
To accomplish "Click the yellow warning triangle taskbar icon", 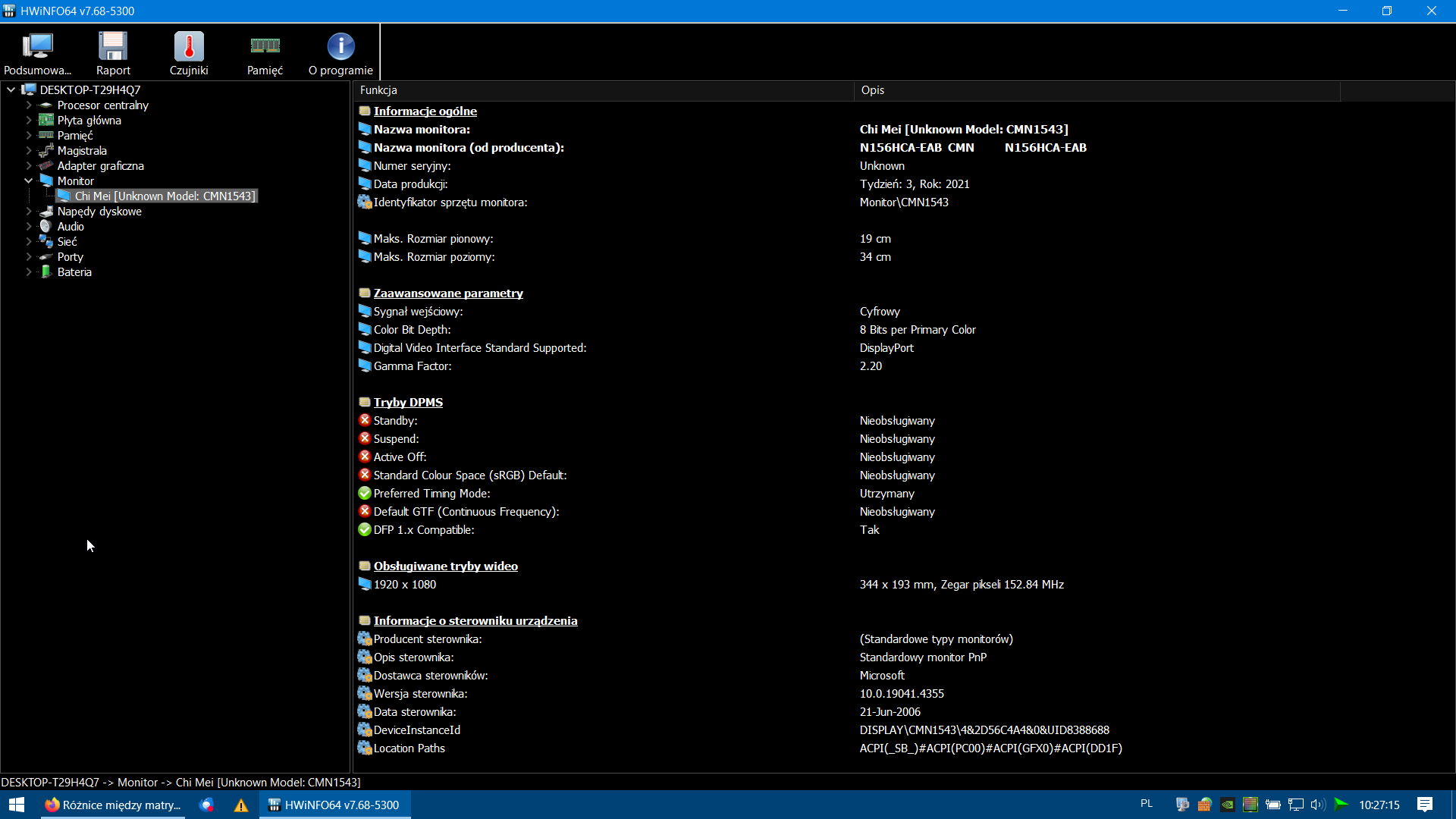I will pyautogui.click(x=241, y=805).
